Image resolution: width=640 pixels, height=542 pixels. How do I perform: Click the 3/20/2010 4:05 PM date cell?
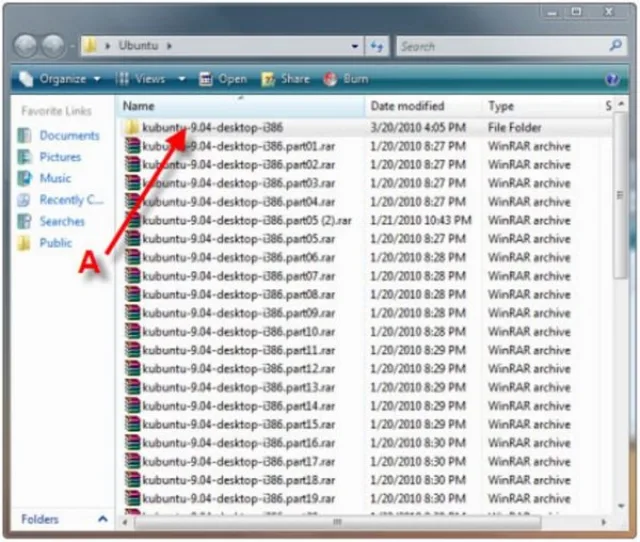pos(418,128)
